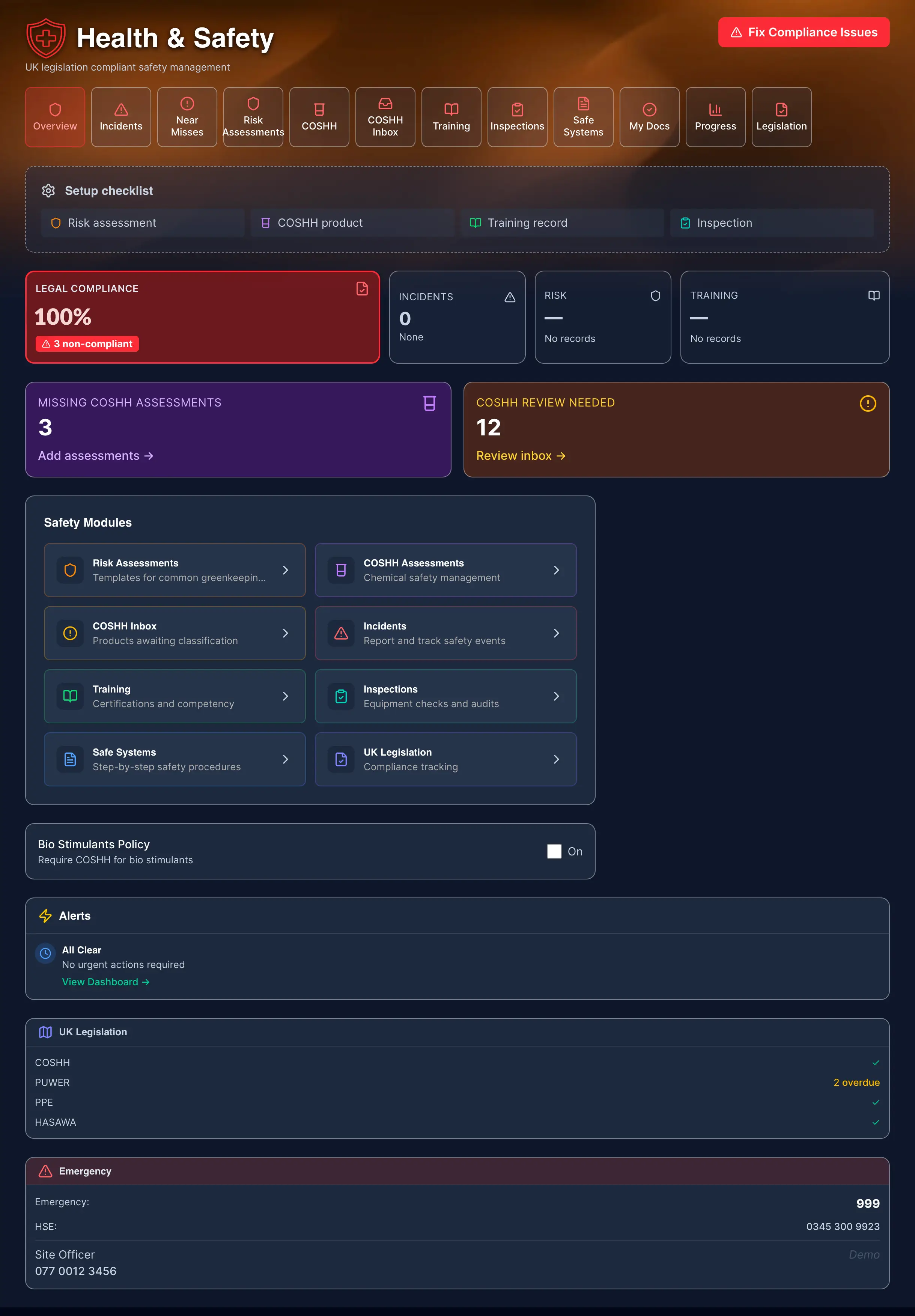Click the Legal Compliance 100% value
This screenshot has height=1316, width=915.
(63, 317)
